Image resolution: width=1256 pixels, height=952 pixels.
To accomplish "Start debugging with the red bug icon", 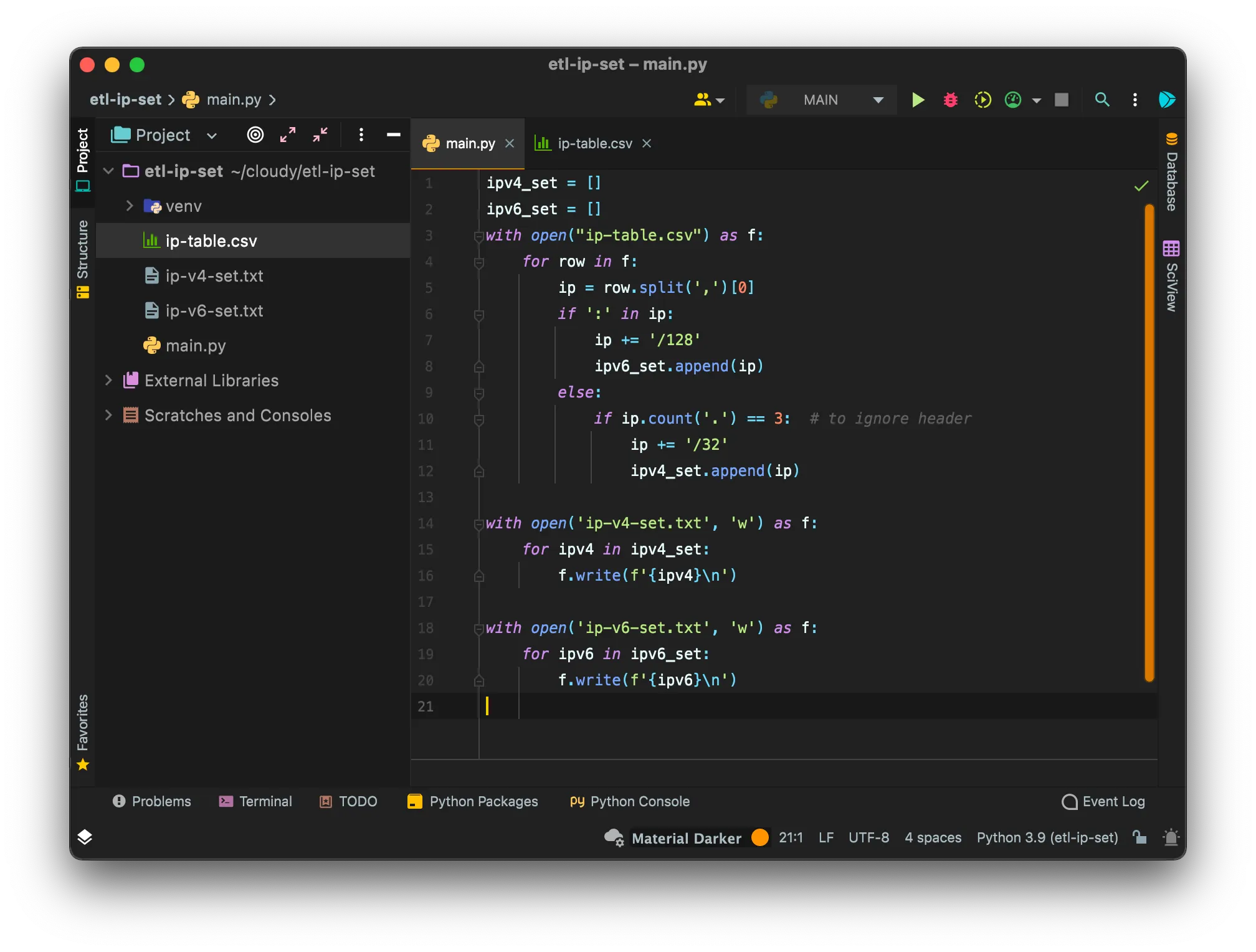I will (x=950, y=100).
